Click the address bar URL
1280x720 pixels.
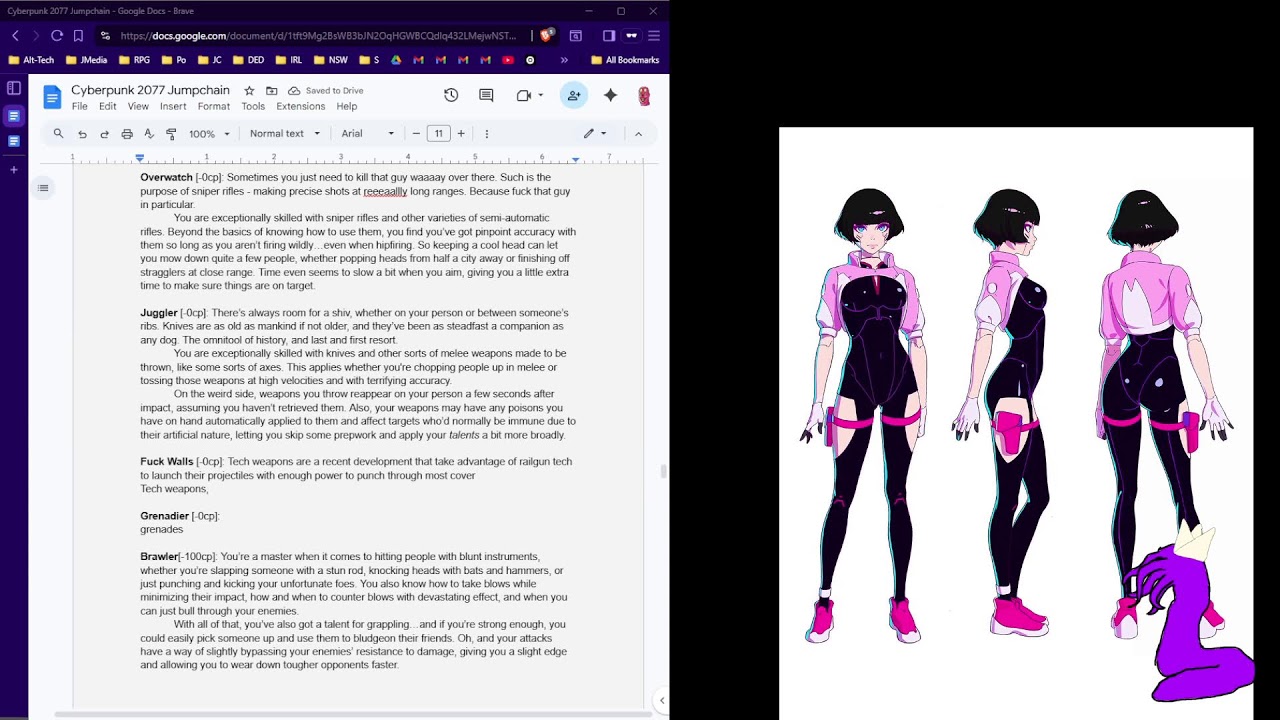(318, 35)
